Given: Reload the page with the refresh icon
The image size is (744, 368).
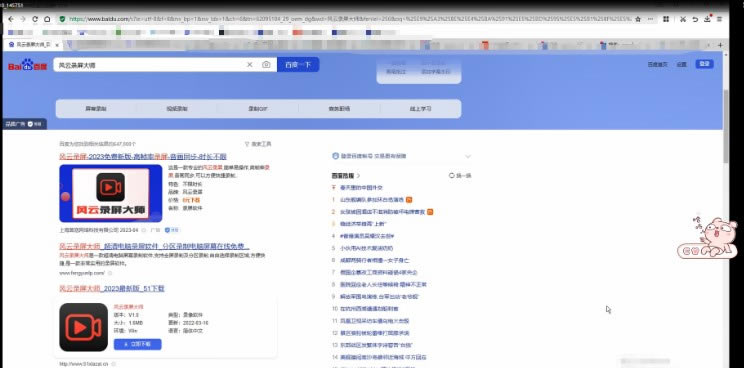Looking at the screenshot, I should [x=35, y=19].
